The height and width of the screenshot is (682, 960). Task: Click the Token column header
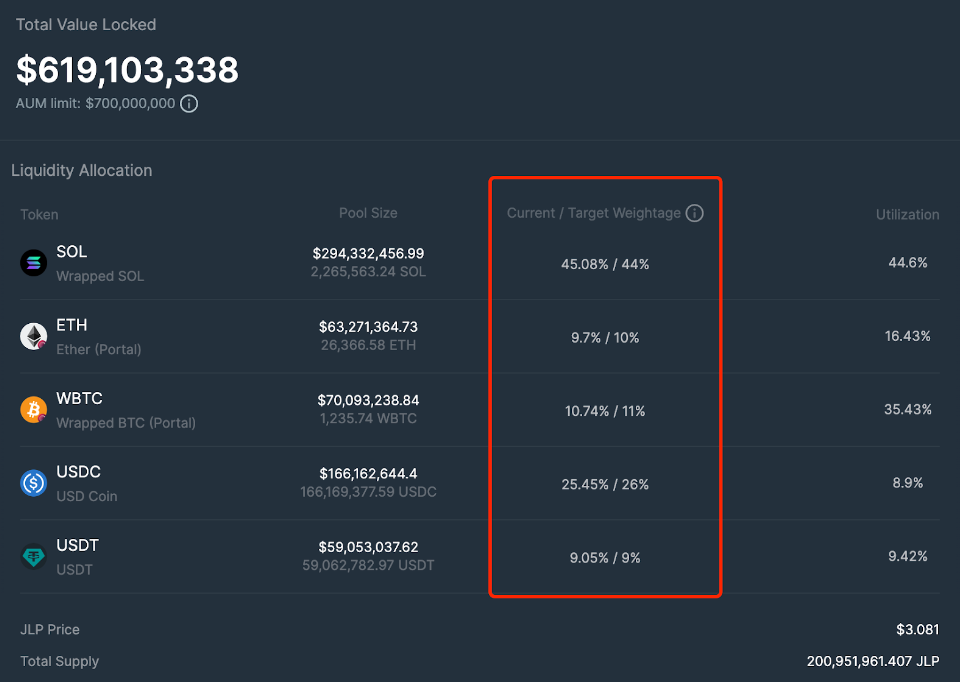[x=39, y=214]
